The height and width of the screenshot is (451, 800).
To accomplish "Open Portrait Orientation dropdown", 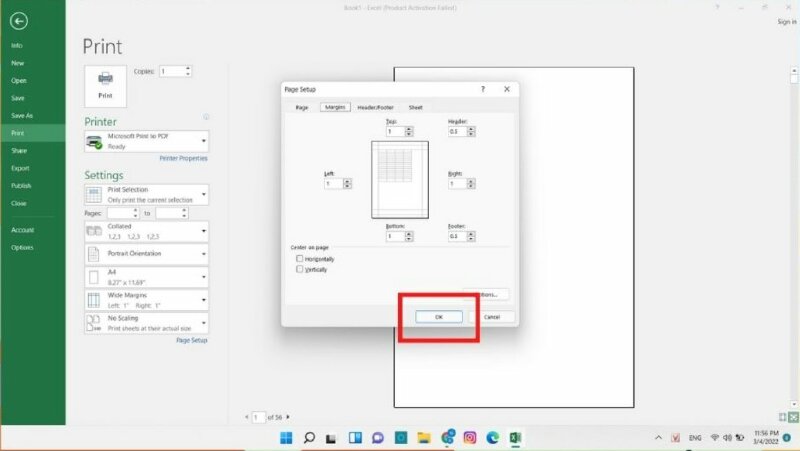I will (146, 254).
